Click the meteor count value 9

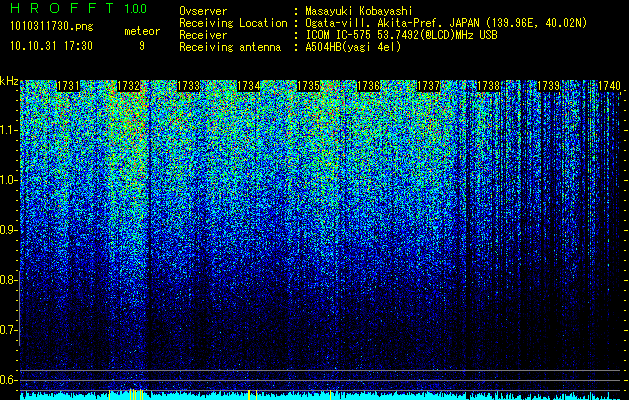click(142, 46)
